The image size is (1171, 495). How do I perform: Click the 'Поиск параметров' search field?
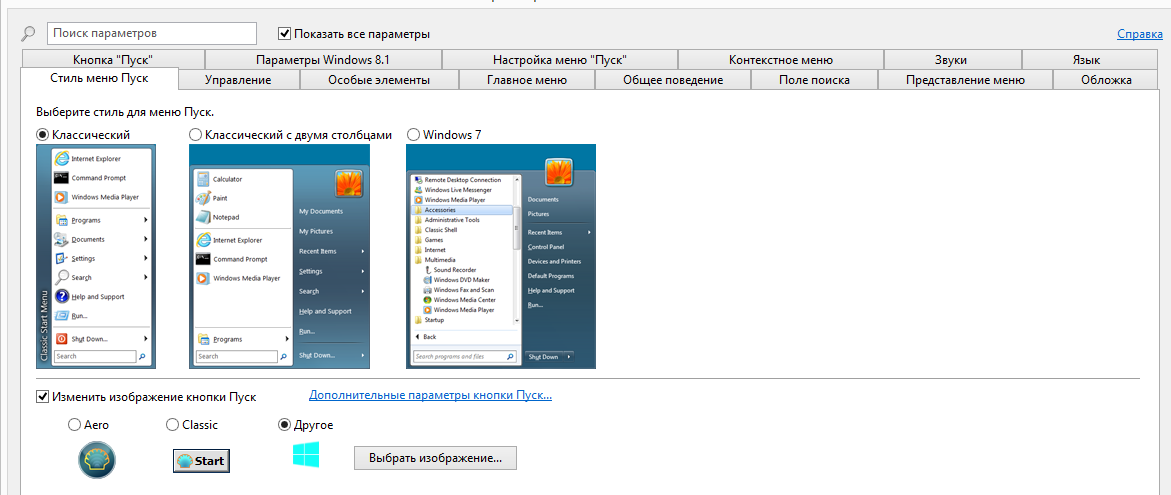point(152,34)
